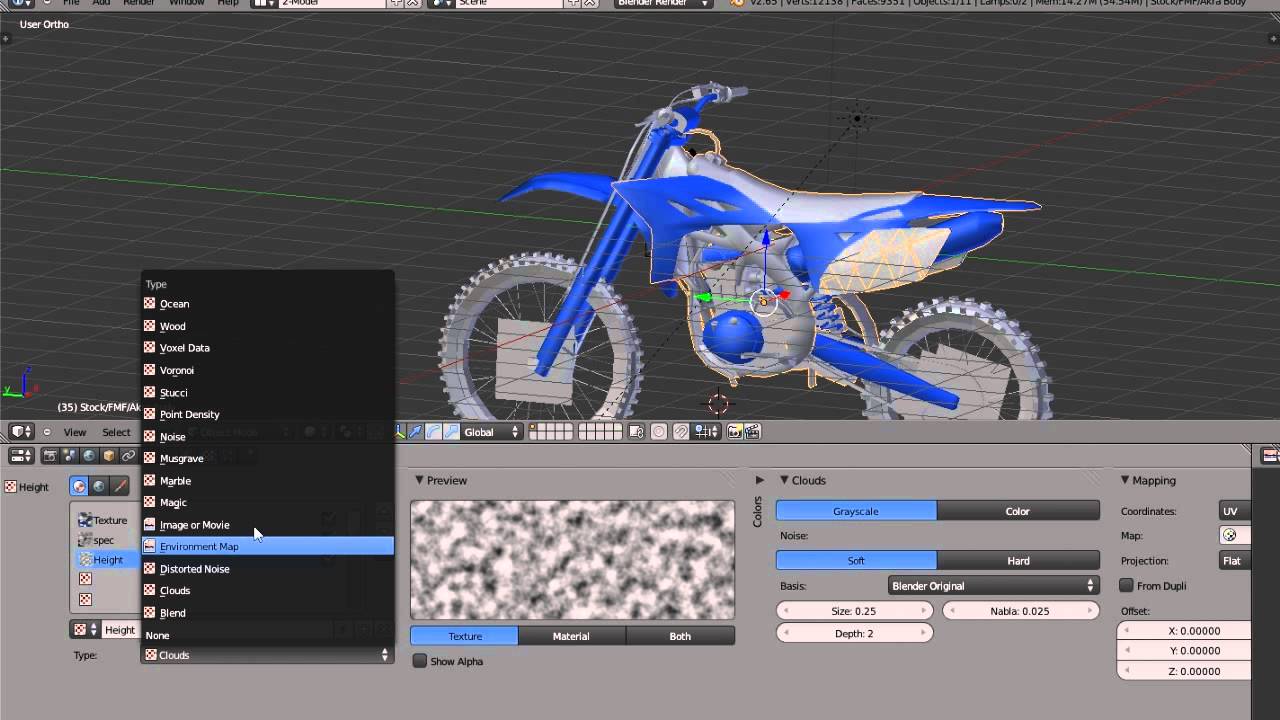This screenshot has height=720, width=1280.
Task: Open the Projection Flat dropdown
Action: point(1235,561)
